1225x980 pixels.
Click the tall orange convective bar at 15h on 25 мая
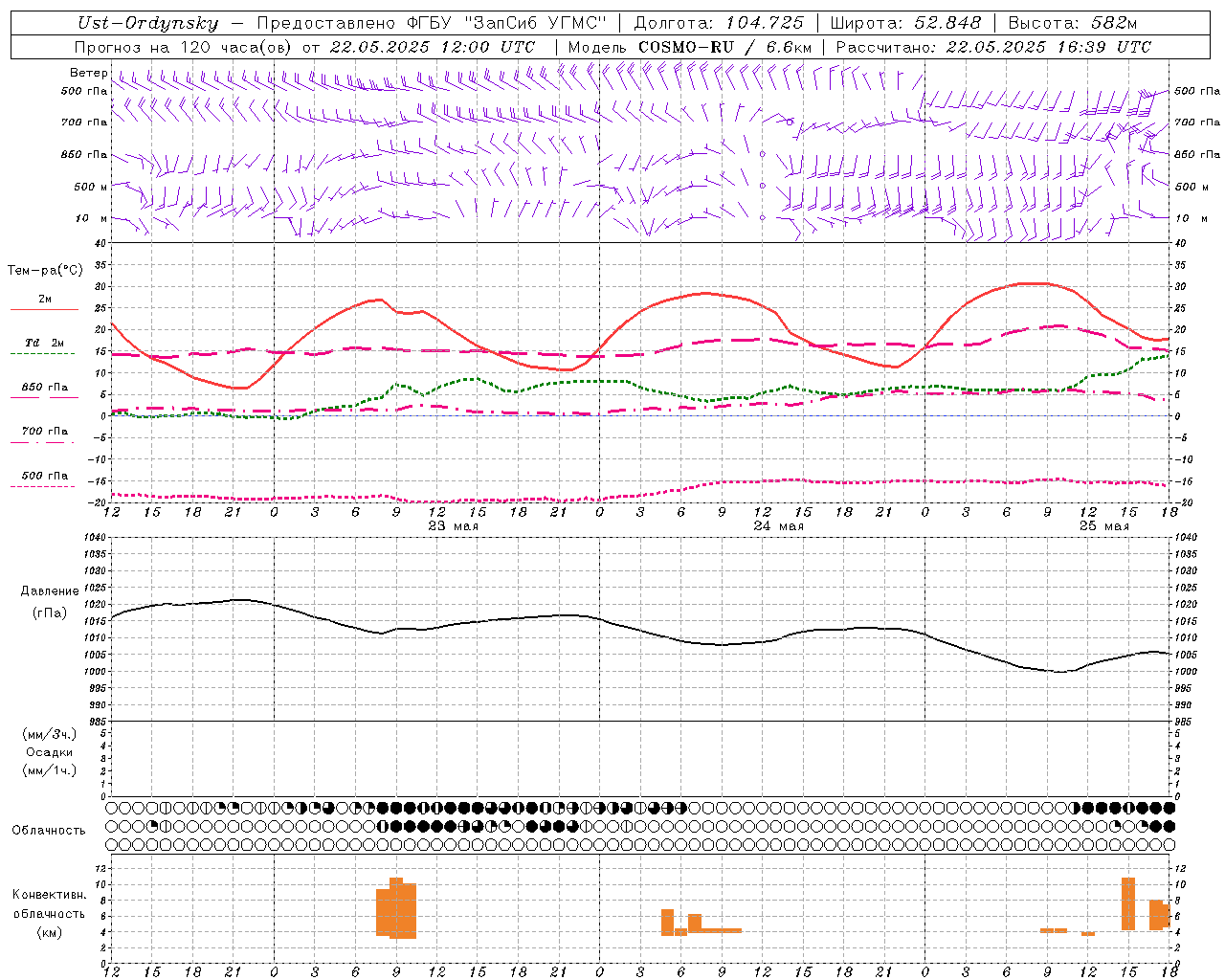[1128, 903]
